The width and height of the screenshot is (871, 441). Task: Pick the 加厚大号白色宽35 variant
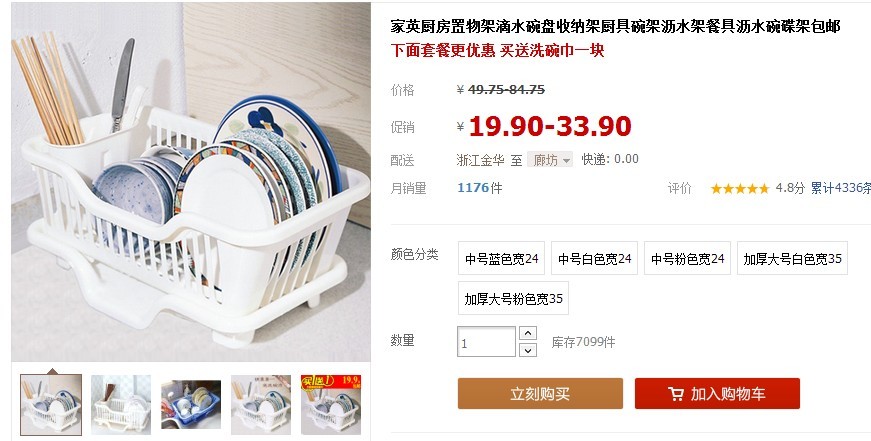point(792,258)
